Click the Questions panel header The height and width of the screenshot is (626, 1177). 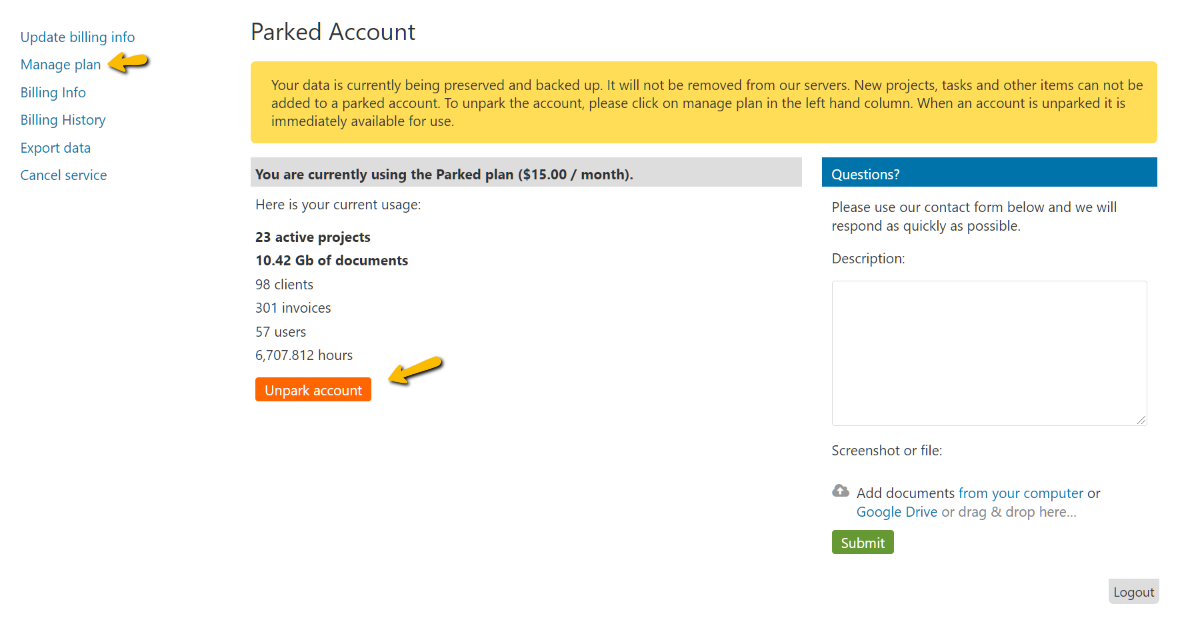tap(988, 172)
